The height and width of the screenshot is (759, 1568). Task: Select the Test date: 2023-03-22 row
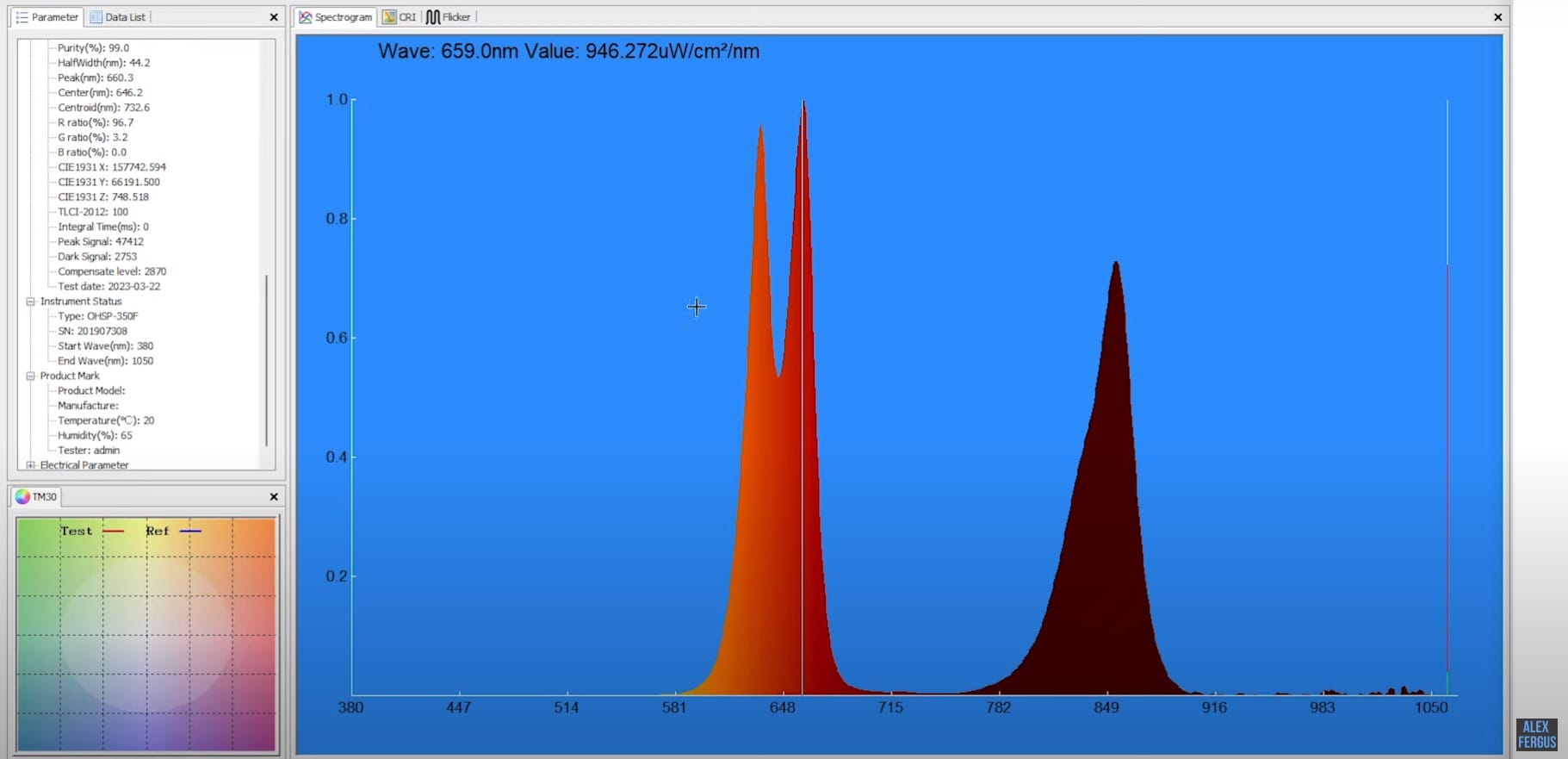pyautogui.click(x=108, y=287)
